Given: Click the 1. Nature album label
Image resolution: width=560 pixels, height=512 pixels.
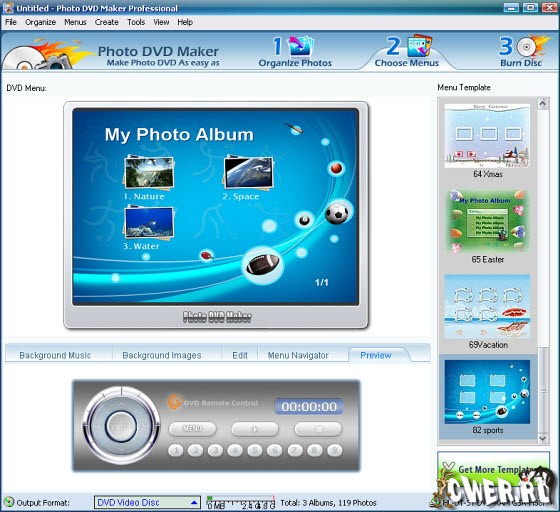Looking at the screenshot, I should tap(144, 196).
